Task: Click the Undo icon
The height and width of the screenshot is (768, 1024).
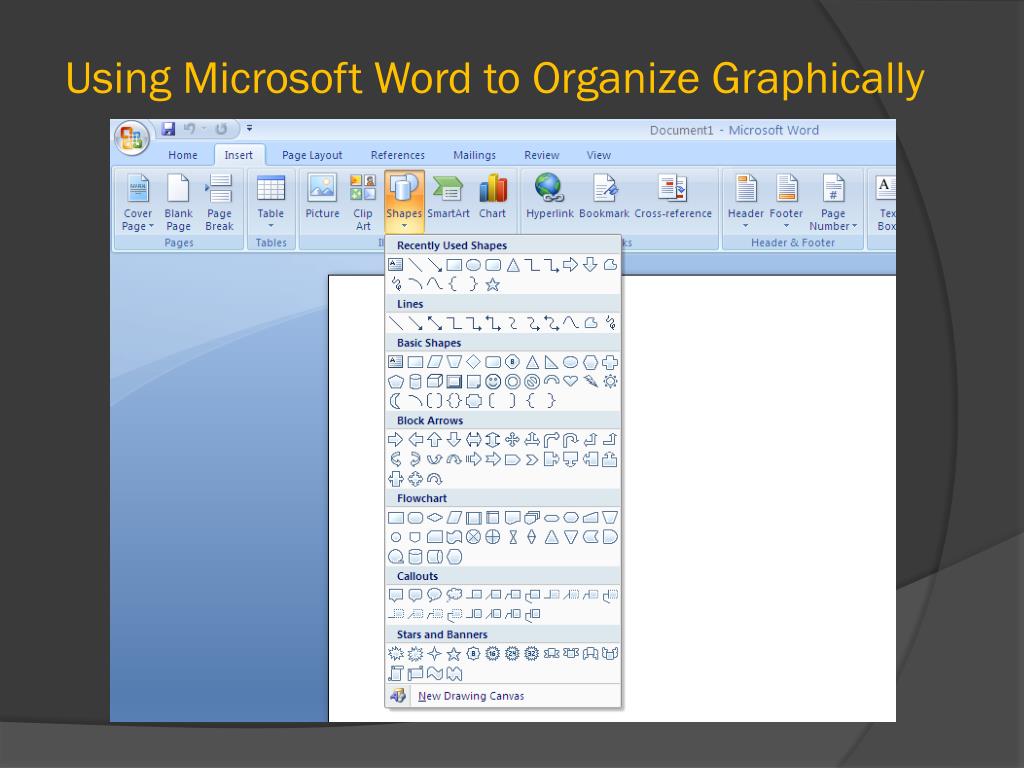Action: tap(189, 129)
